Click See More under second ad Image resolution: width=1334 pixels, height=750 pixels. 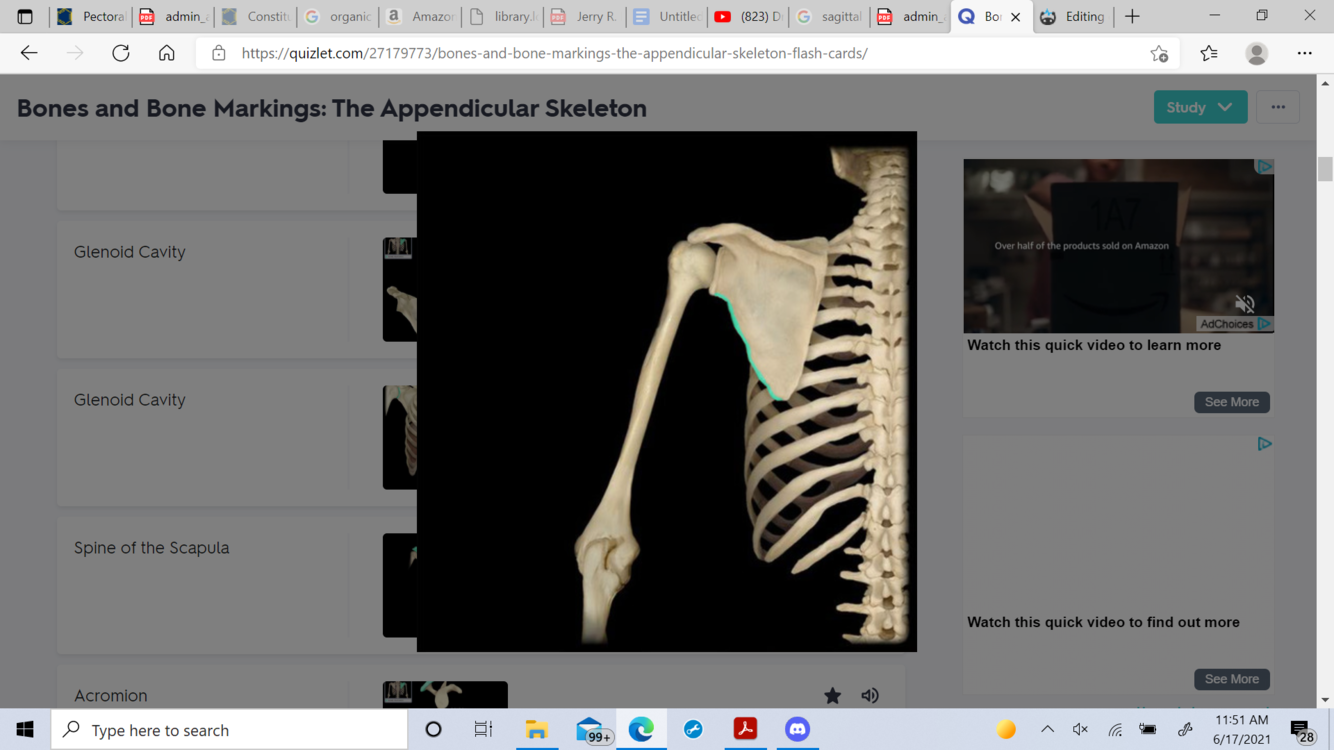point(1231,679)
